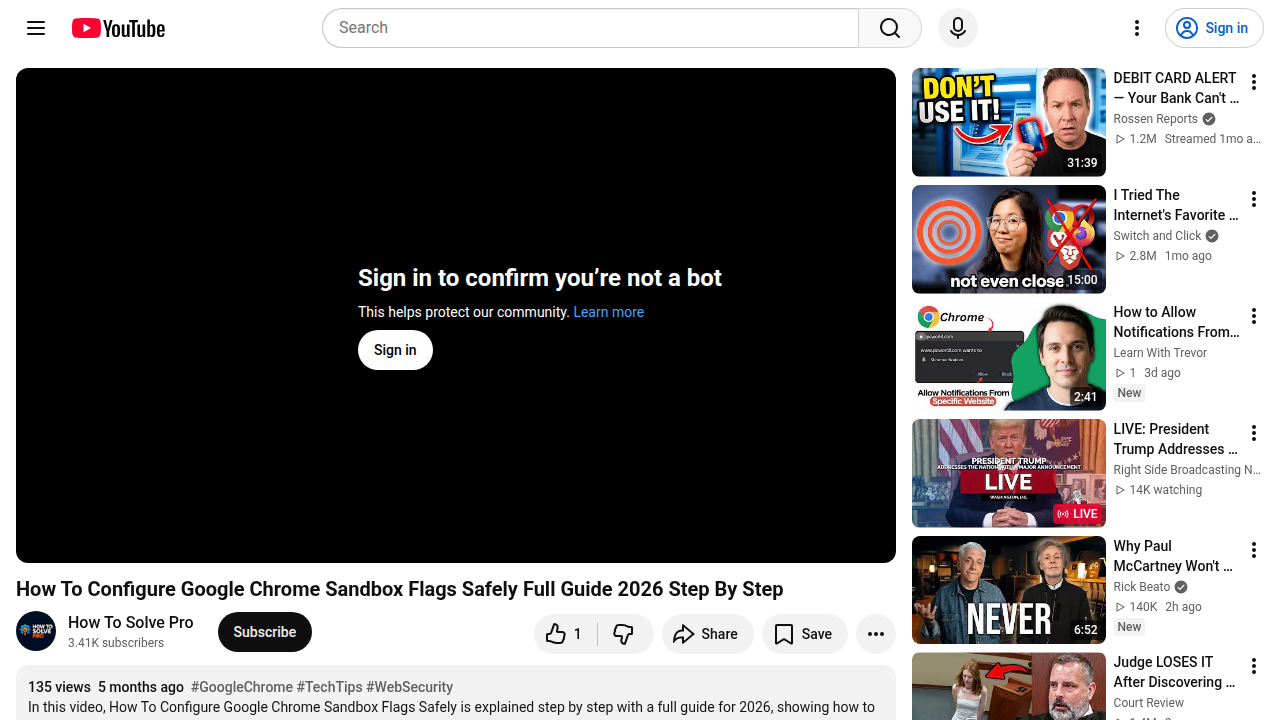Viewport: 1280px width, 720px height.
Task: Open LIVE President Trump Addresses thumbnail
Action: coord(1009,473)
